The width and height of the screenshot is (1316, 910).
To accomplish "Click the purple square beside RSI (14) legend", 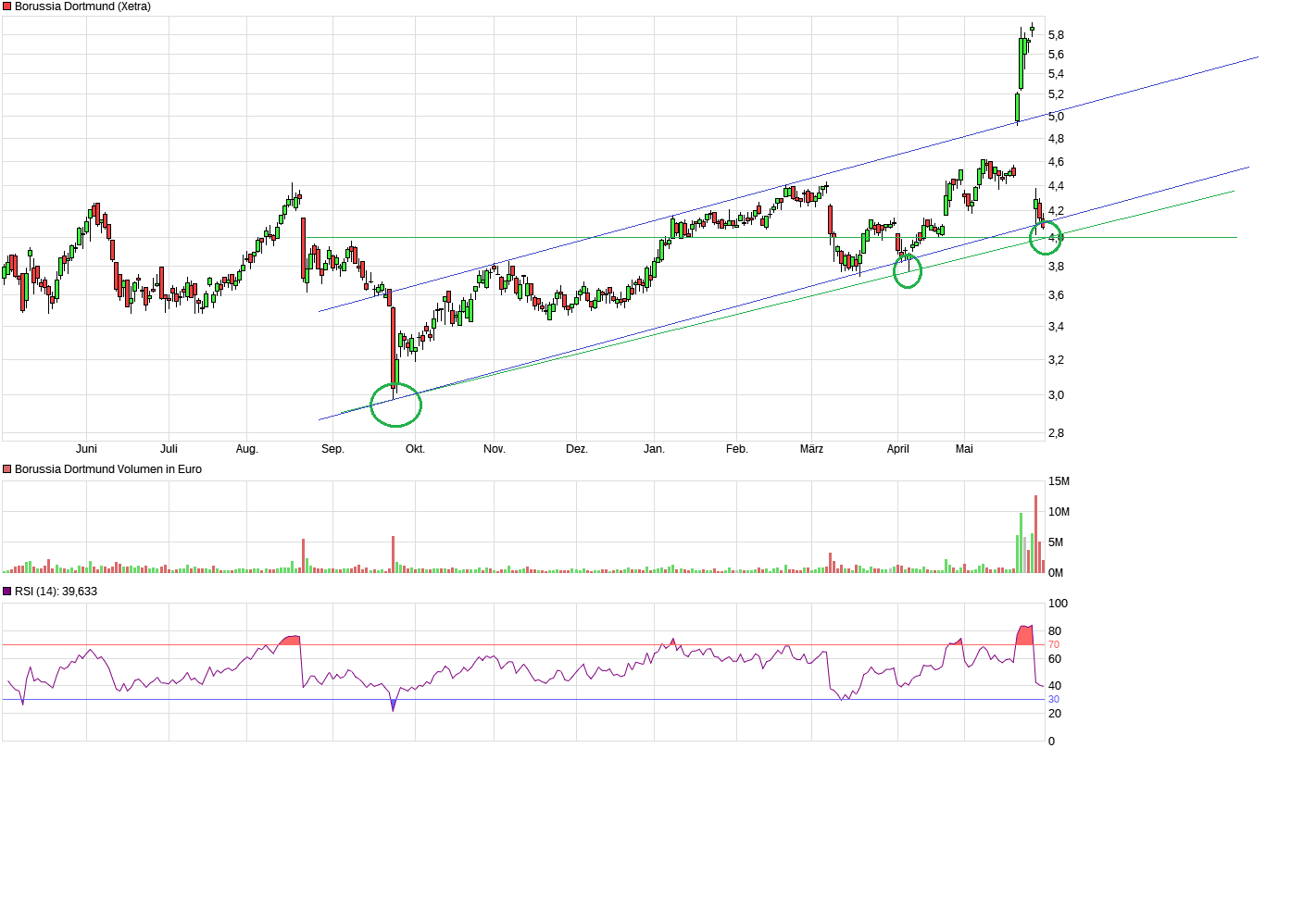I will click(x=7, y=592).
